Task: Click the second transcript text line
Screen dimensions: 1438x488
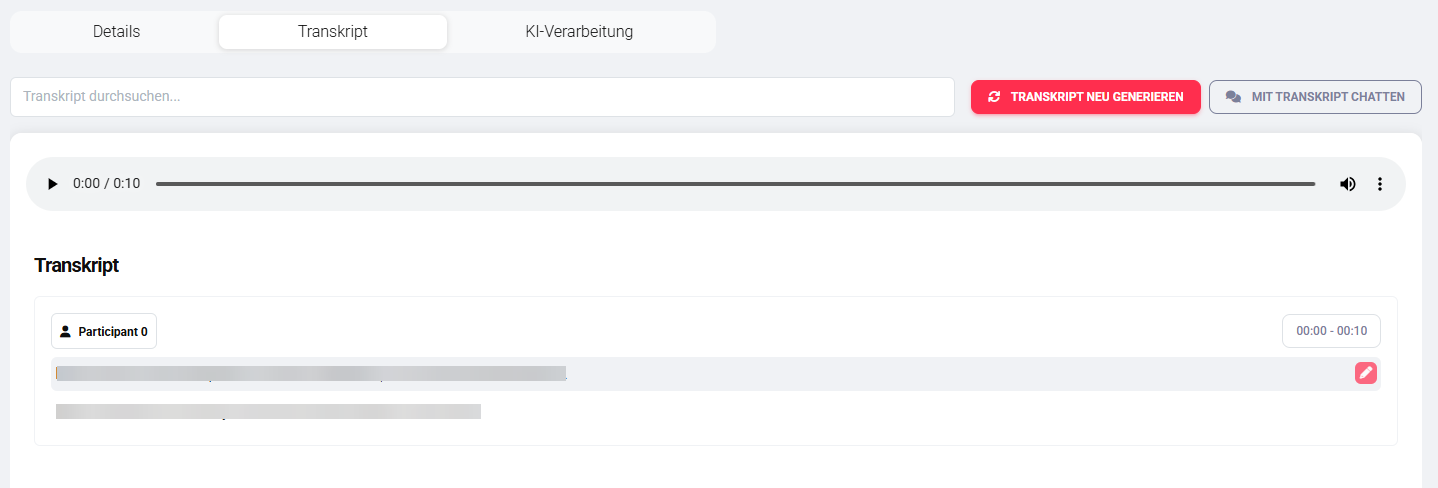Action: click(268, 411)
